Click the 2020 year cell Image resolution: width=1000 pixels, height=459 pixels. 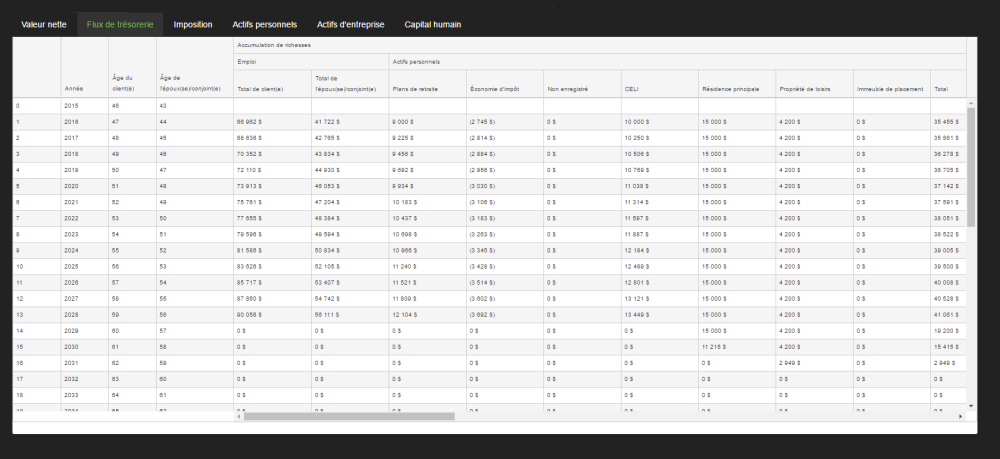click(85, 186)
